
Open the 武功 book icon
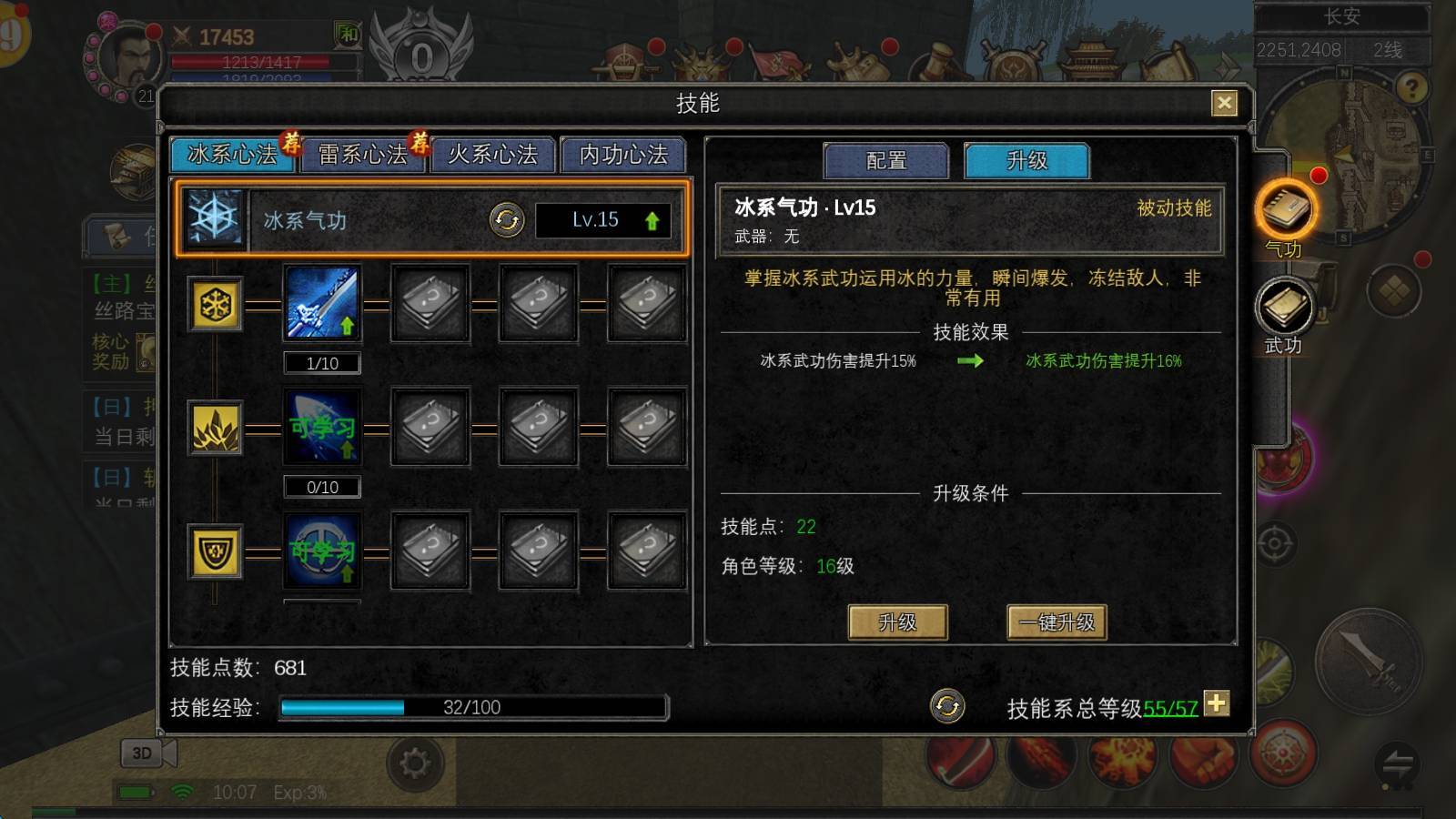click(1284, 308)
